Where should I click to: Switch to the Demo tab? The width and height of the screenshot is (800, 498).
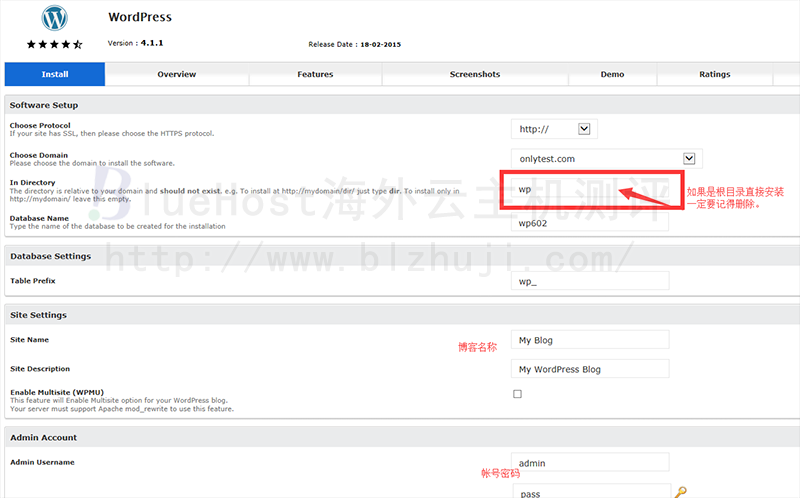(612, 74)
